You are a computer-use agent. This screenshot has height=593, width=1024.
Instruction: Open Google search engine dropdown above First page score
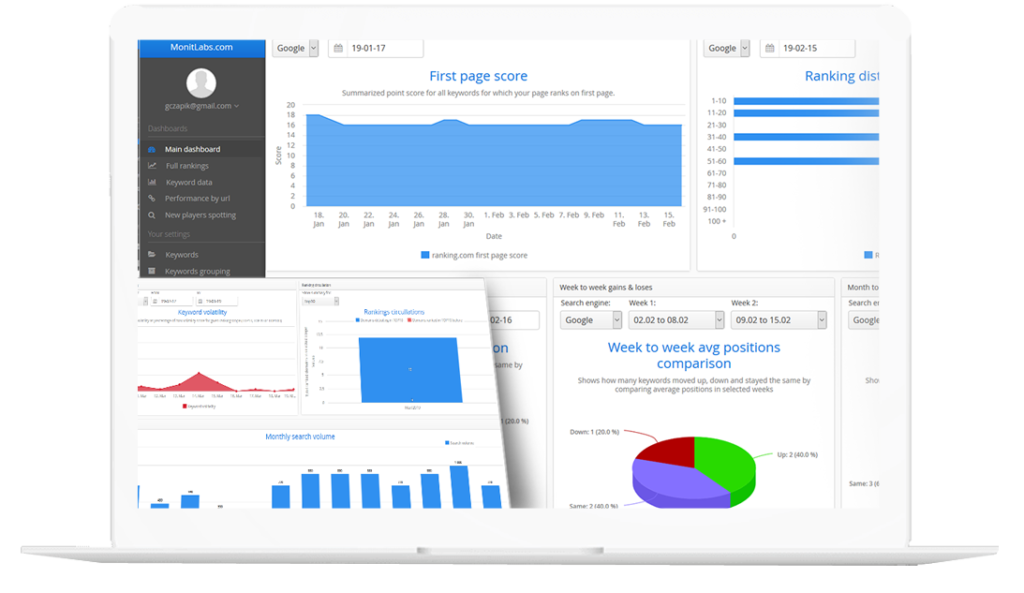tap(295, 48)
